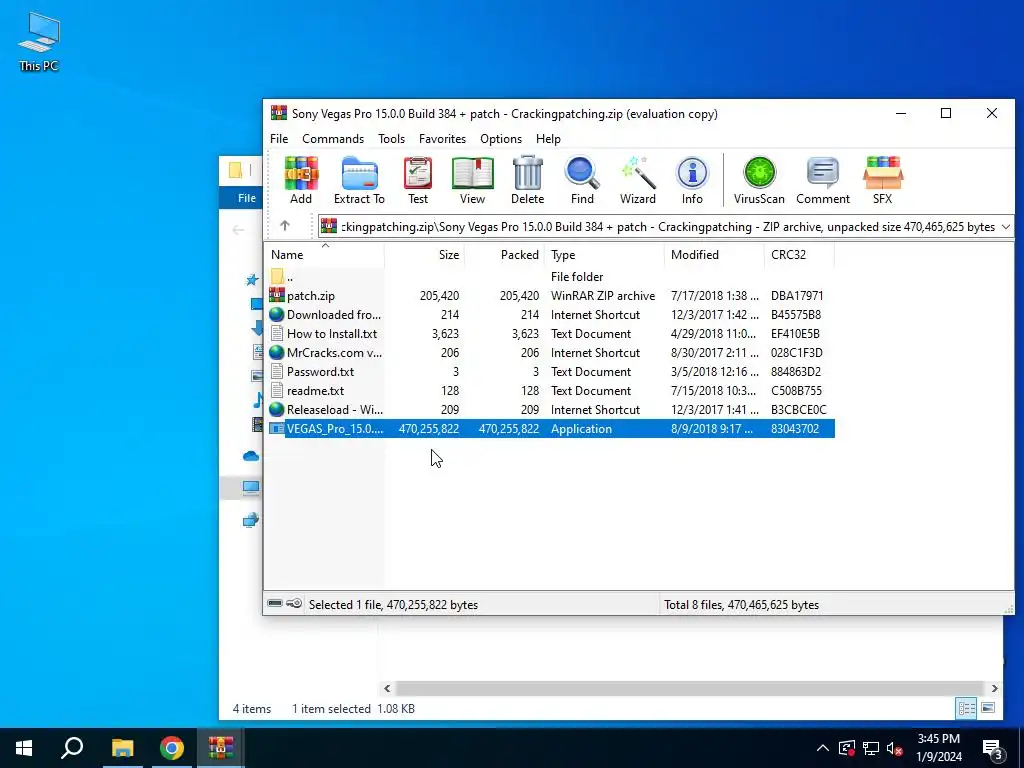Switch Explorer to large icons view
This screenshot has height=768, width=1024.
coord(987,708)
